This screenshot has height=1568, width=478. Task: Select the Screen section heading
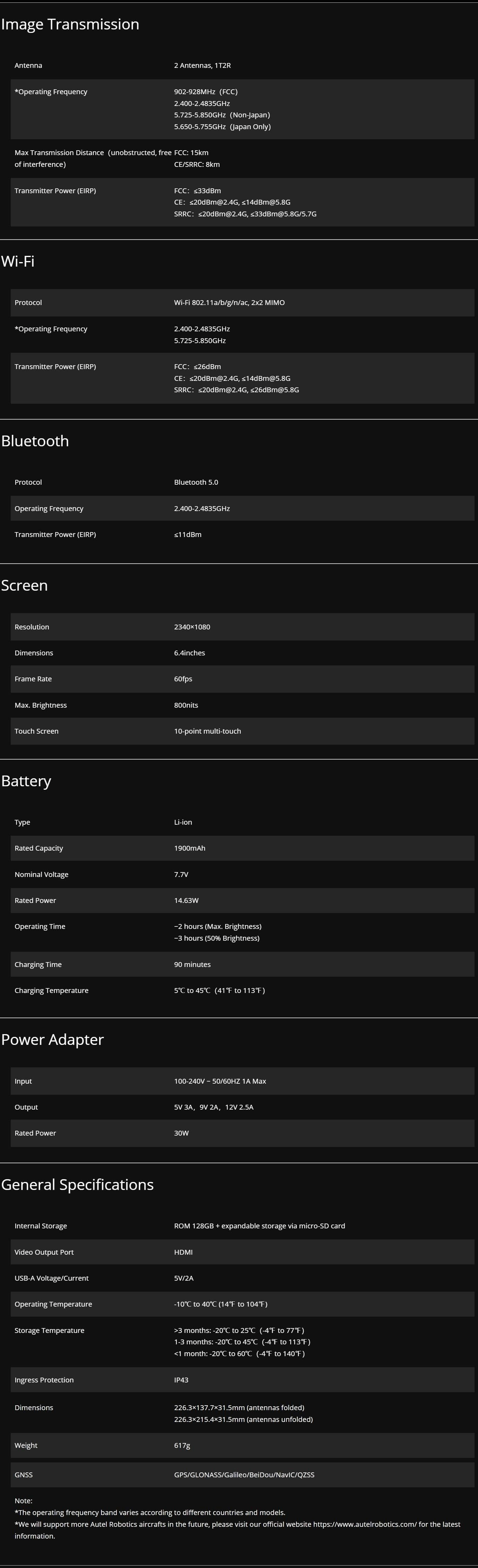[x=24, y=585]
